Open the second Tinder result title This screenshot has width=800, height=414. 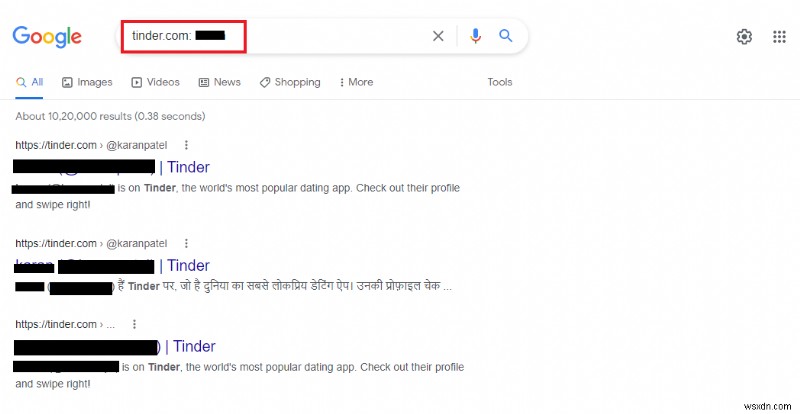(188, 265)
